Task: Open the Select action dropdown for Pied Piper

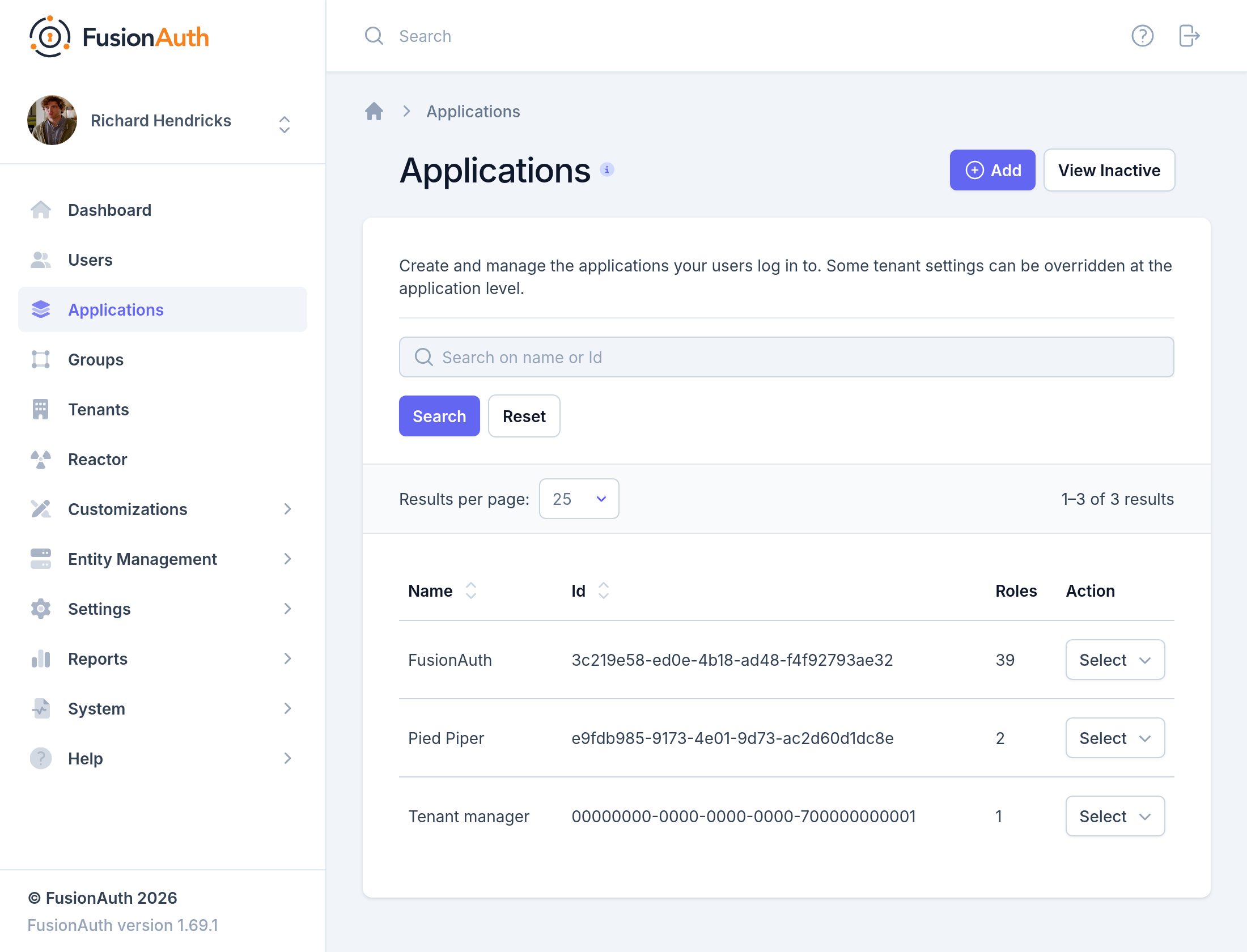Action: click(x=1115, y=738)
